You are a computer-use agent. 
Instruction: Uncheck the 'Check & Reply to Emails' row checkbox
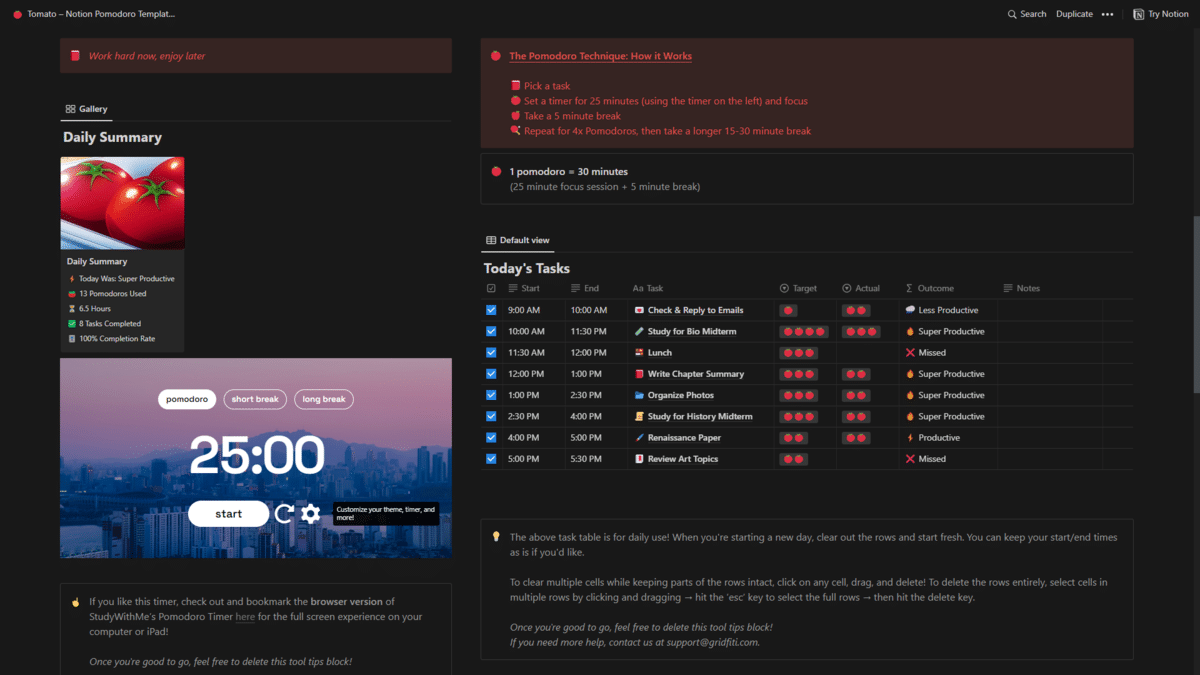click(491, 310)
